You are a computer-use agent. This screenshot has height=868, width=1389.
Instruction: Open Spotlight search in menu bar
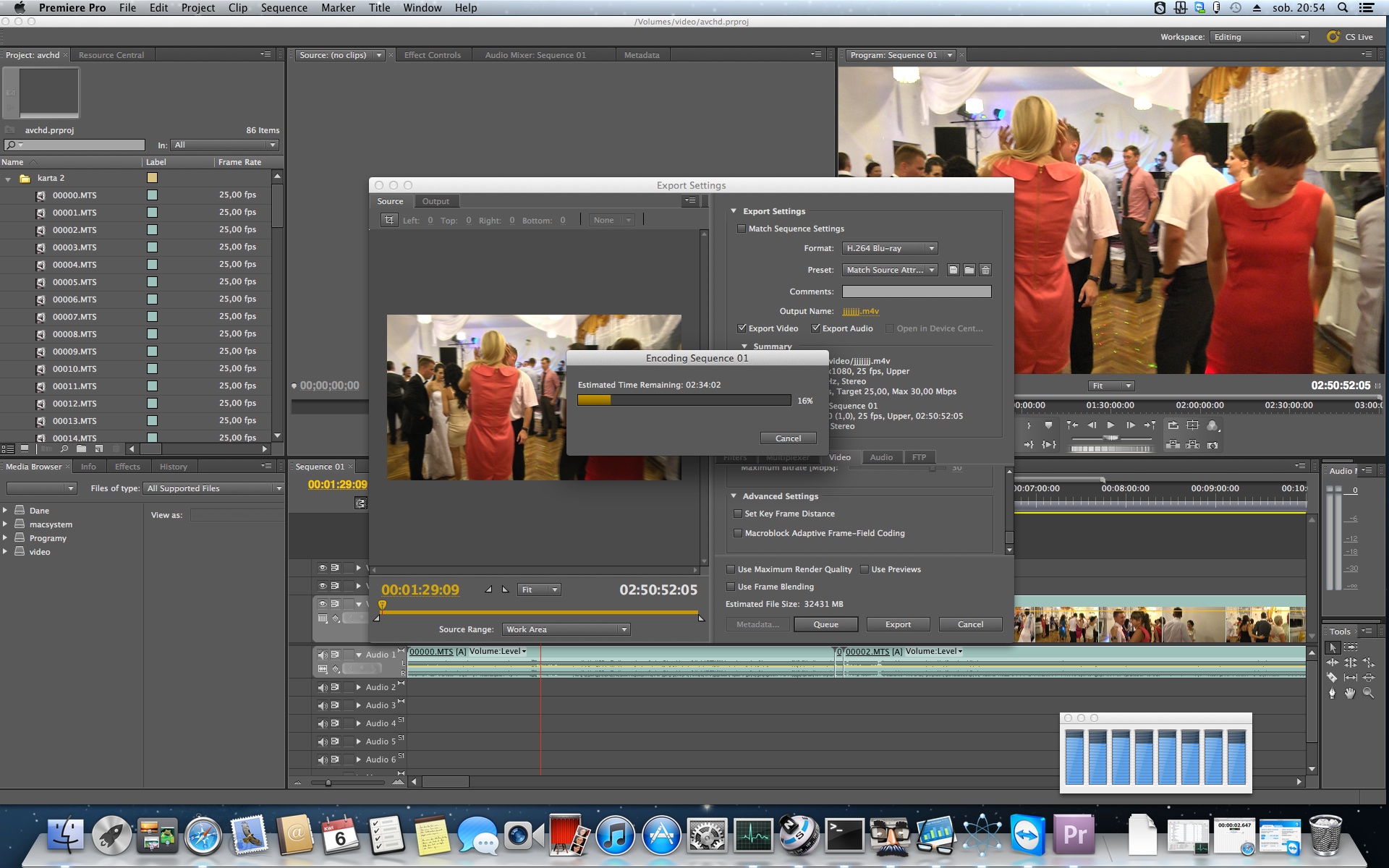pyautogui.click(x=1343, y=8)
